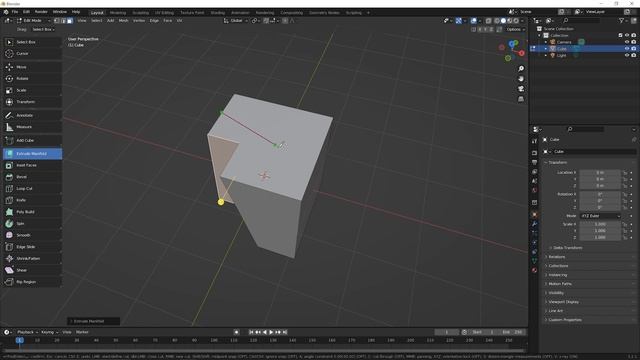This screenshot has height=360, width=640.
Task: Select the Scale tool
Action: pos(32,90)
